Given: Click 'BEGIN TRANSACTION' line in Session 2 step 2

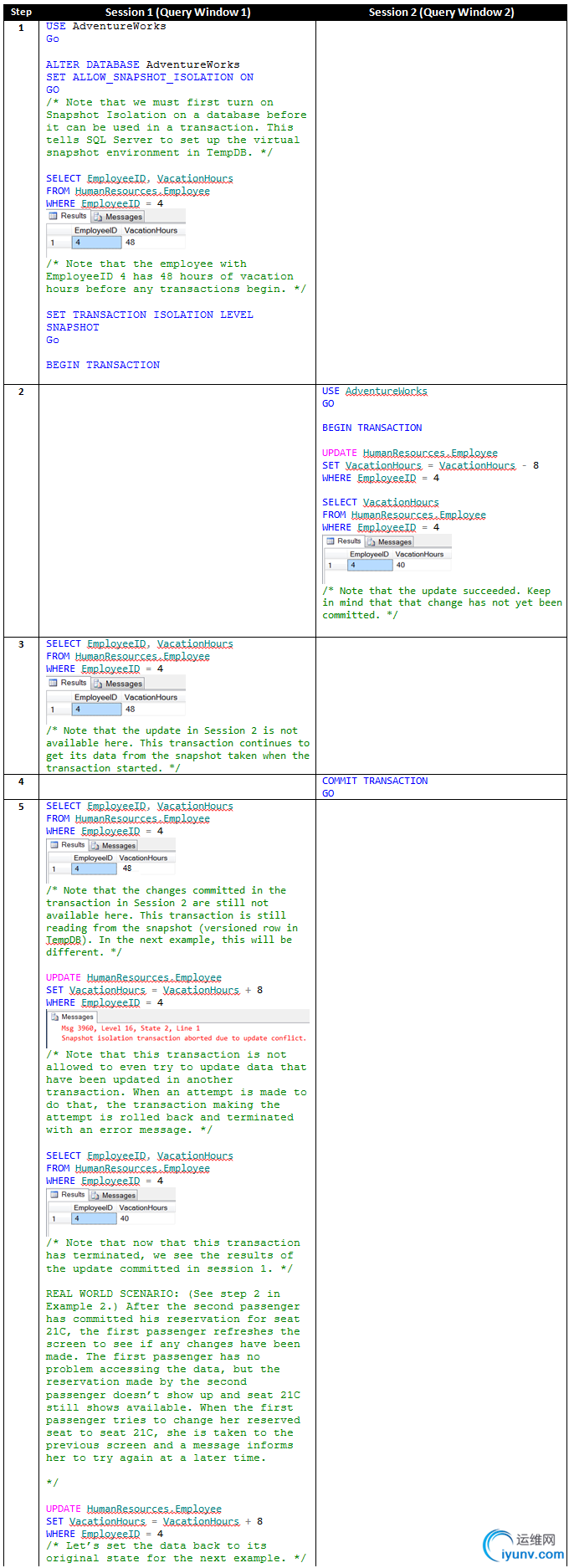Looking at the screenshot, I should click(372, 428).
